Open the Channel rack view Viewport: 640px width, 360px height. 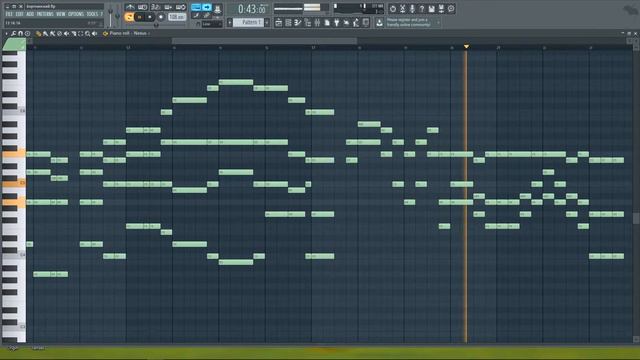[x=288, y=23]
